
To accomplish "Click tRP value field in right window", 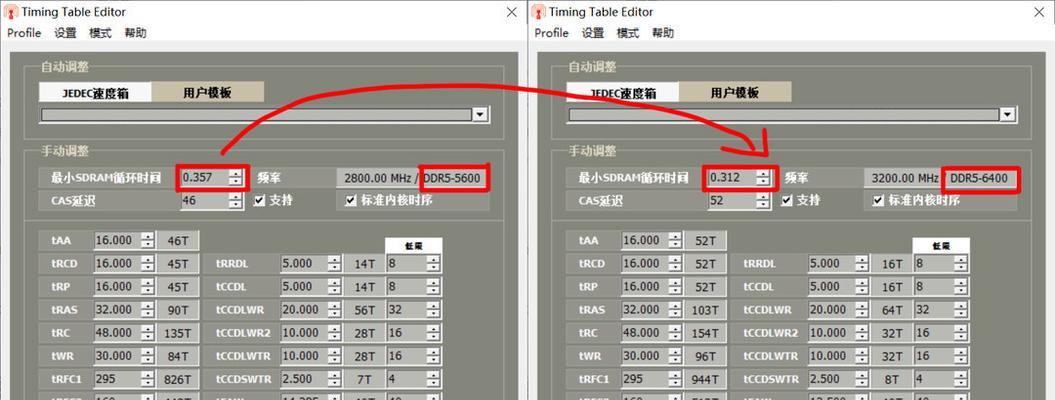I will pos(645,286).
